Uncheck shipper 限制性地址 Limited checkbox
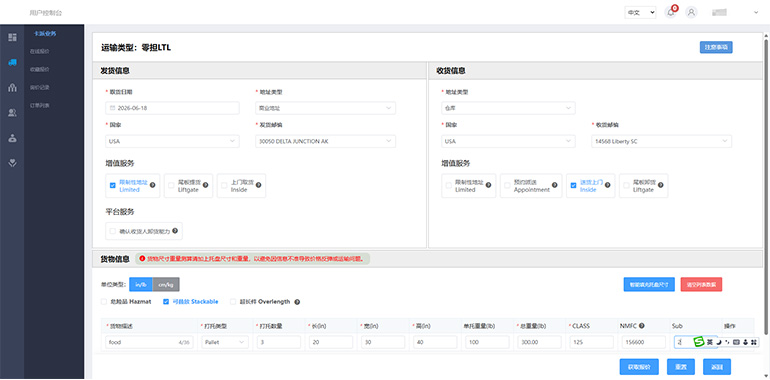The width and height of the screenshot is (770, 380). pos(113,186)
